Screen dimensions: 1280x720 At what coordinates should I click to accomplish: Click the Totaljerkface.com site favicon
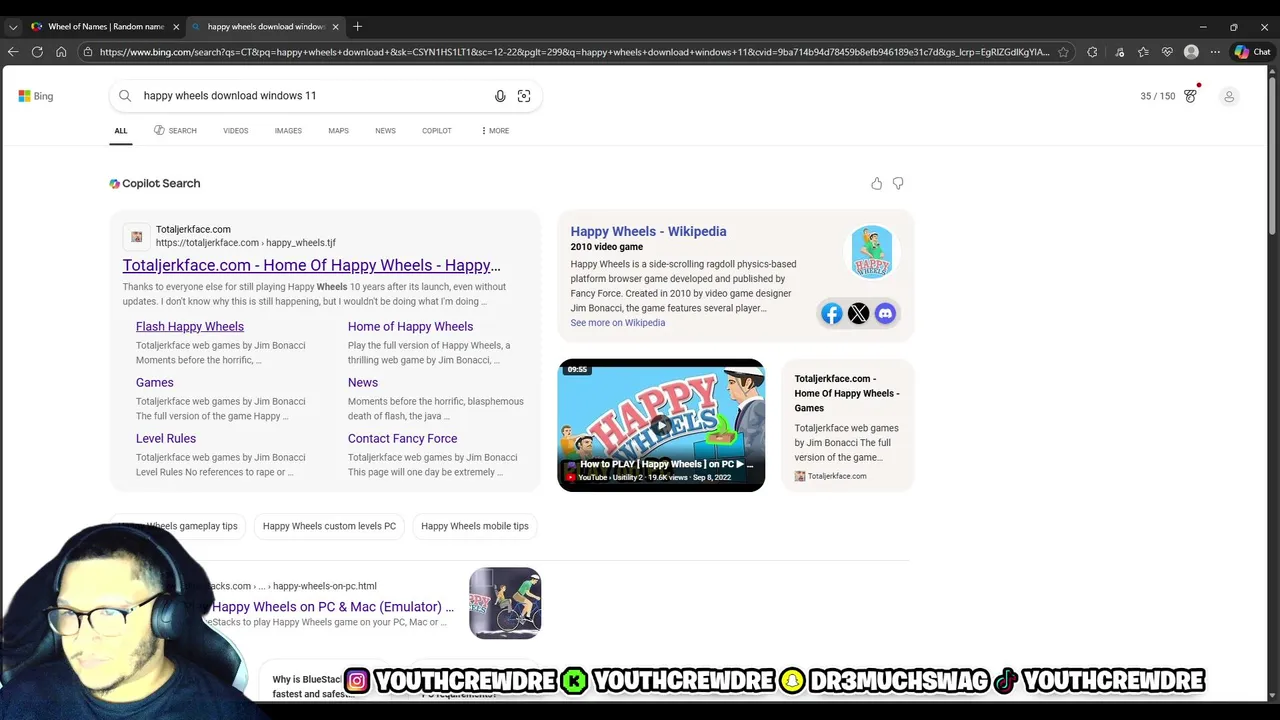coord(137,237)
